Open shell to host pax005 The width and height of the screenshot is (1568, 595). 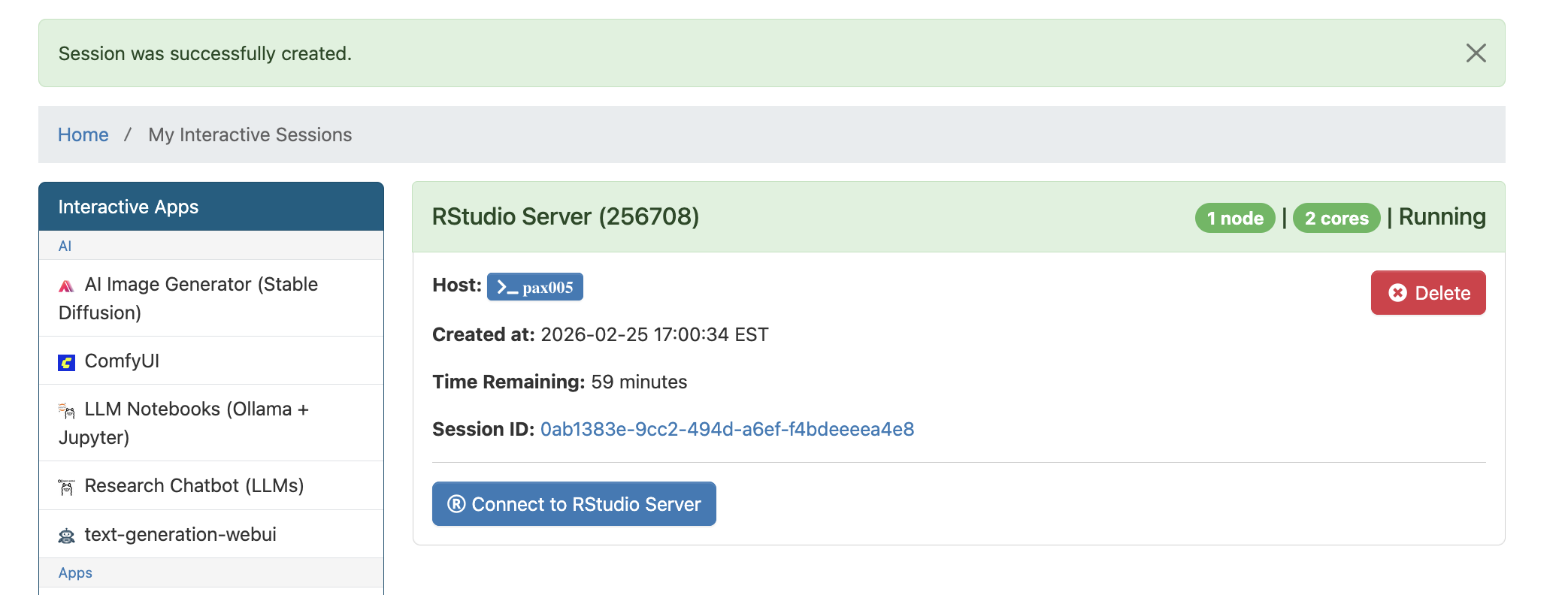(535, 287)
